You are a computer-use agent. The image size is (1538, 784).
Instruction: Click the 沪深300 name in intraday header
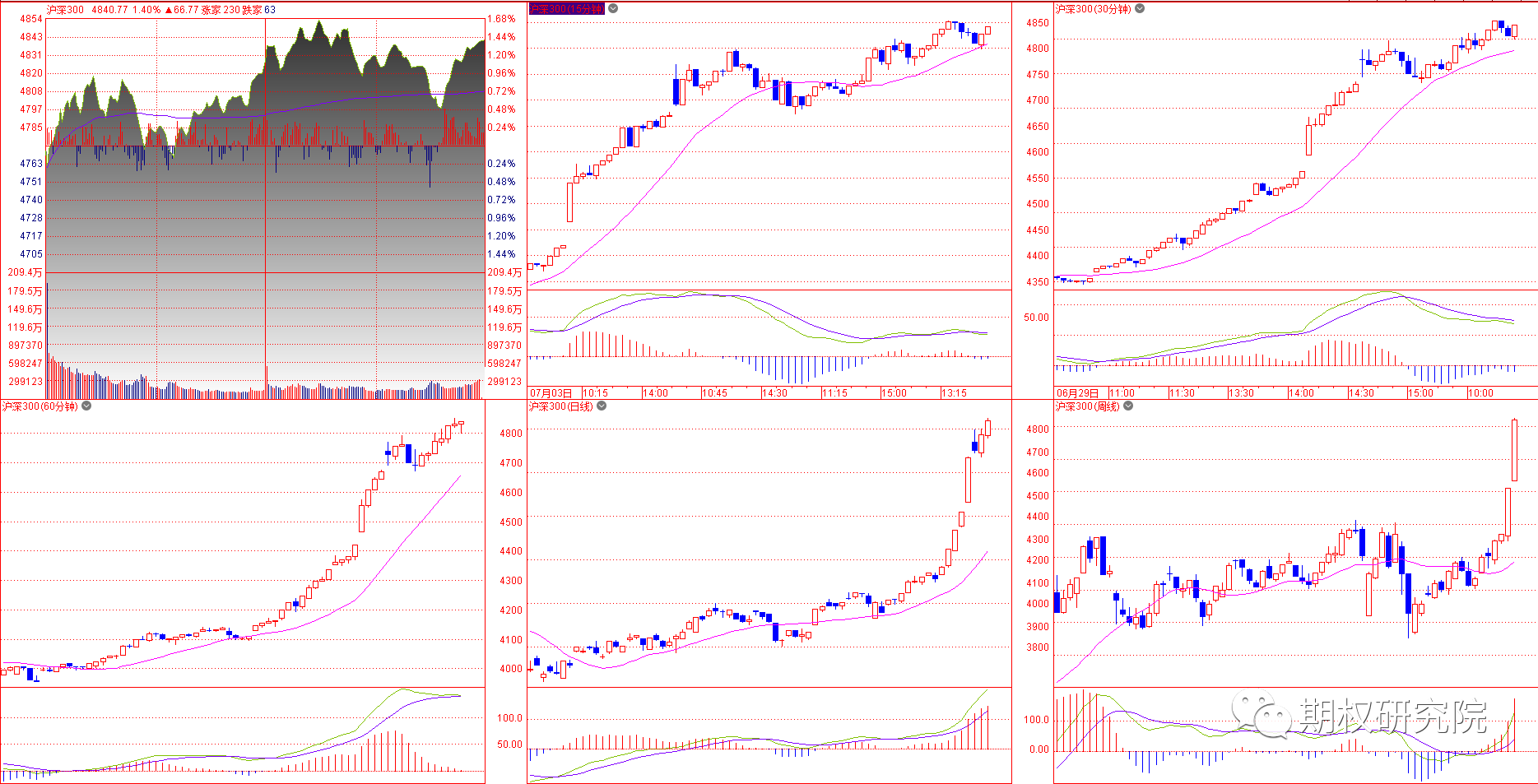65,10
